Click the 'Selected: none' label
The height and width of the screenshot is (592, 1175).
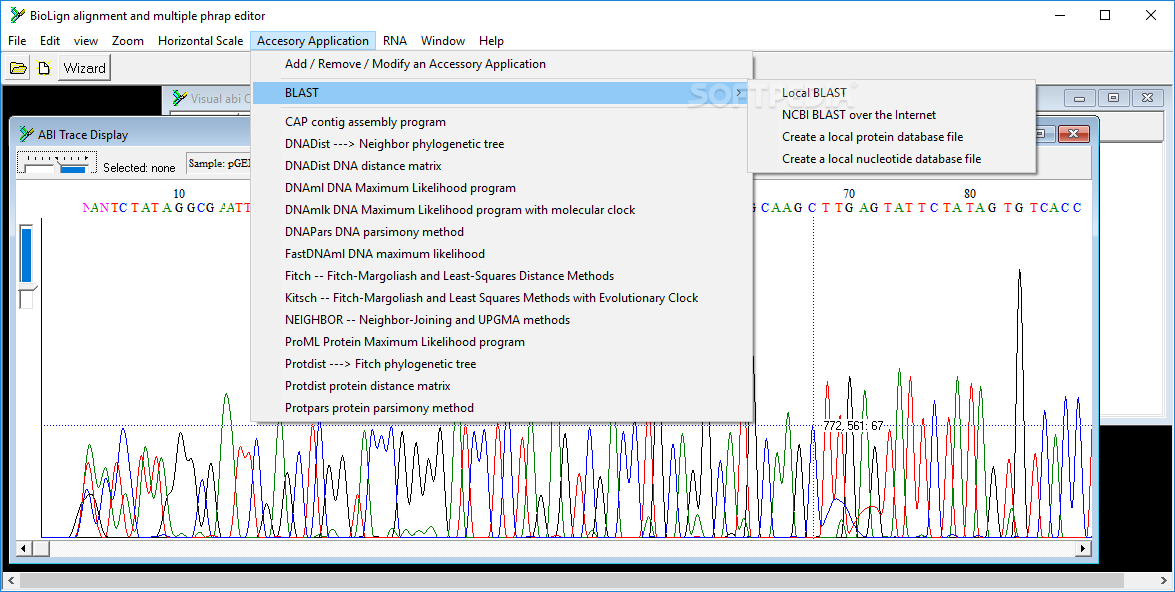coord(139,168)
